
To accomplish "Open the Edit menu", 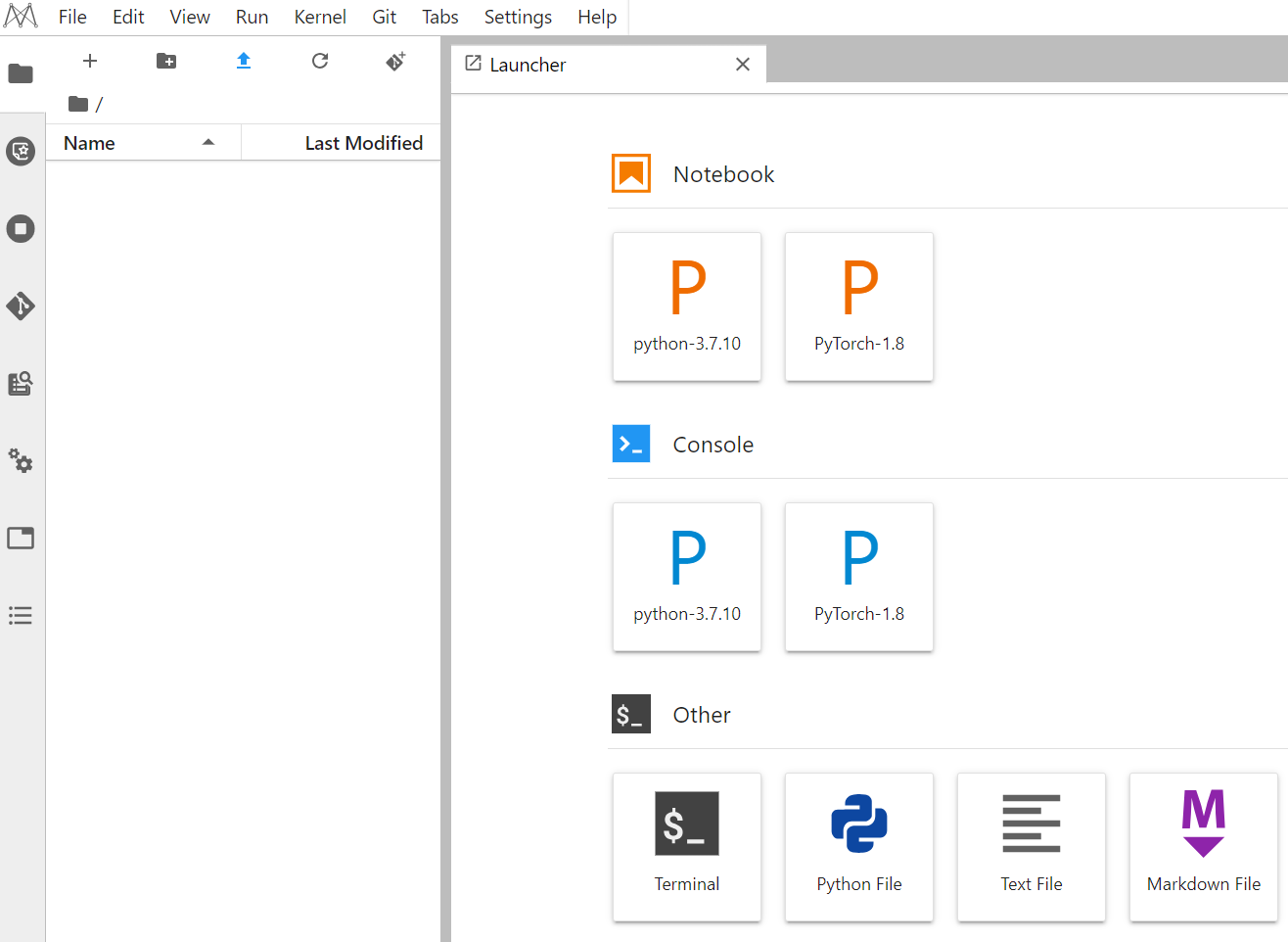I will point(128,17).
